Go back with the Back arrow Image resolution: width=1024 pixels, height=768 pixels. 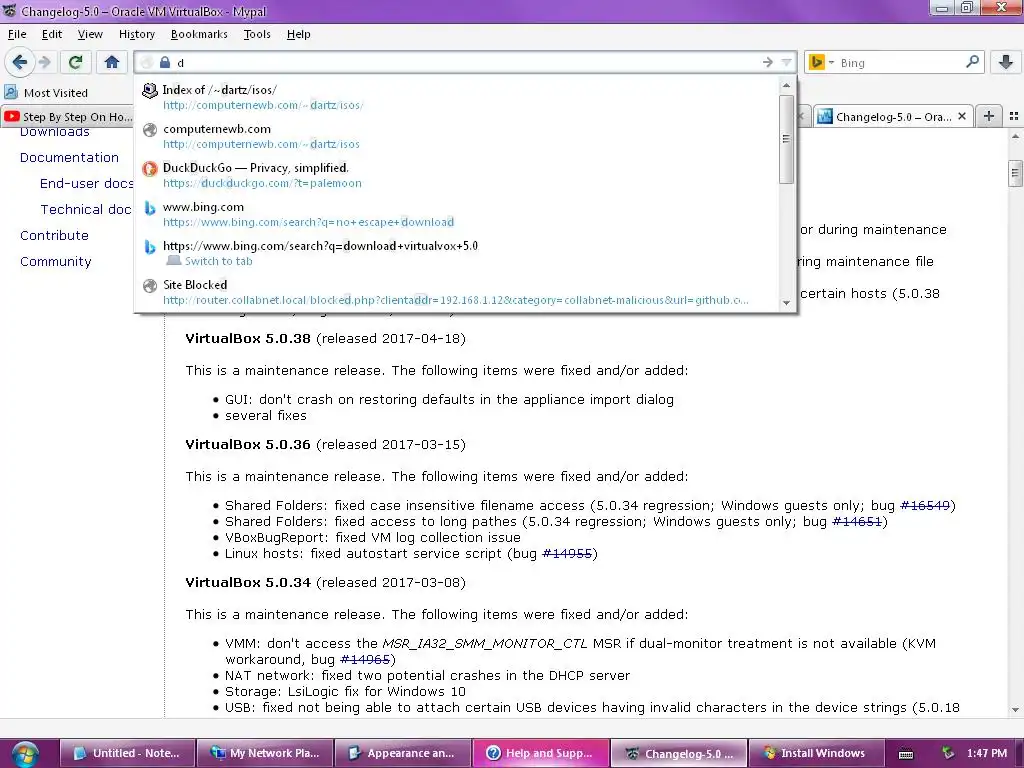coord(20,62)
